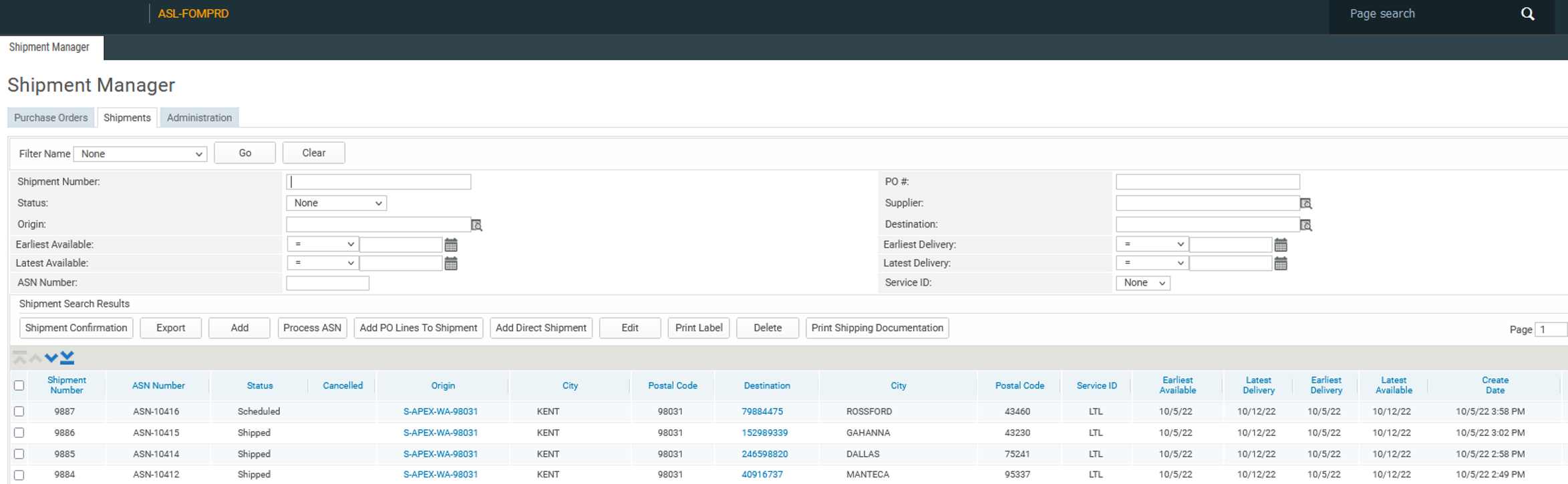
Task: Click the Go button
Action: point(245,153)
